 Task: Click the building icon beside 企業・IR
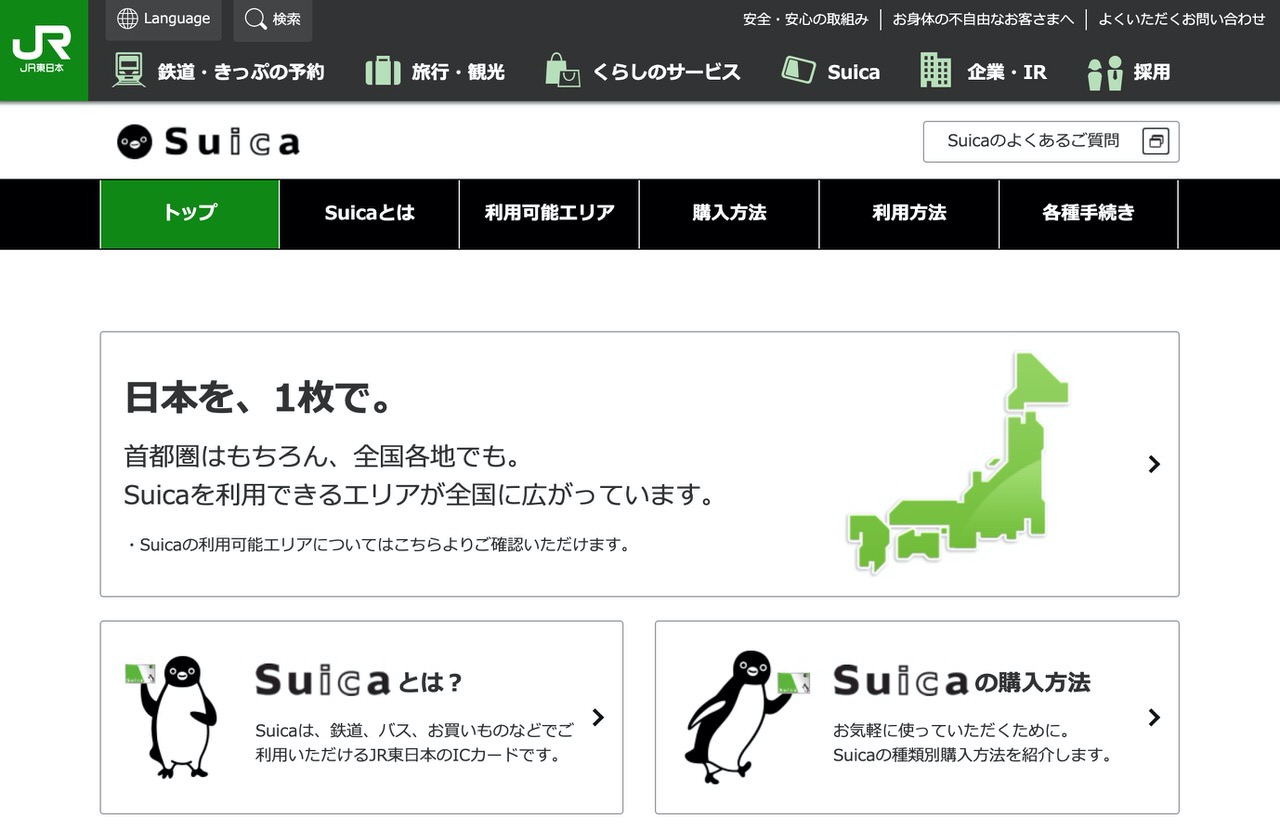click(x=936, y=70)
